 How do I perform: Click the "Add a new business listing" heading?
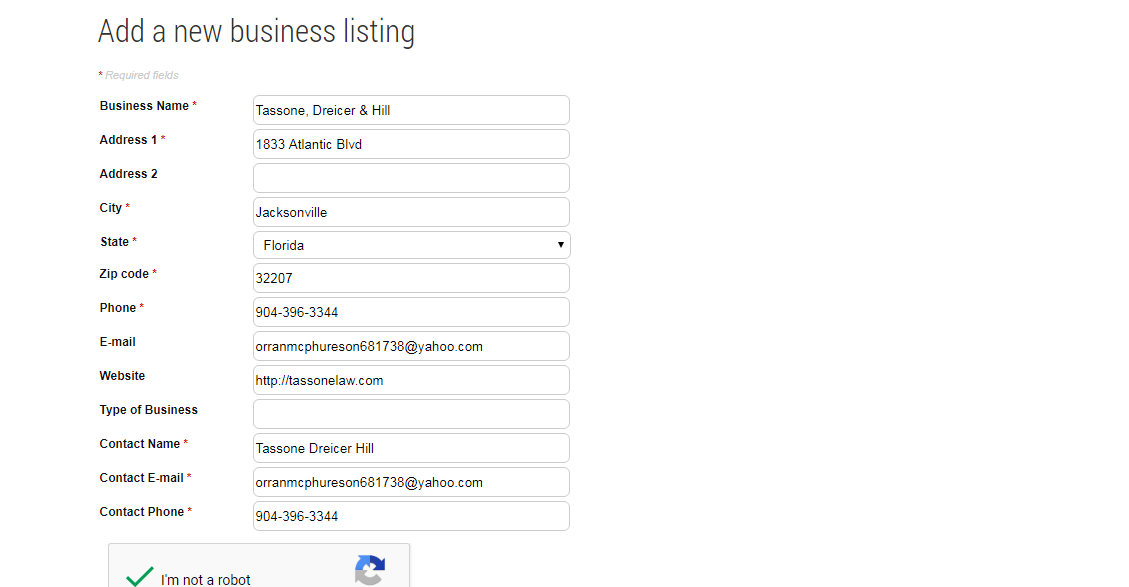pos(256,31)
